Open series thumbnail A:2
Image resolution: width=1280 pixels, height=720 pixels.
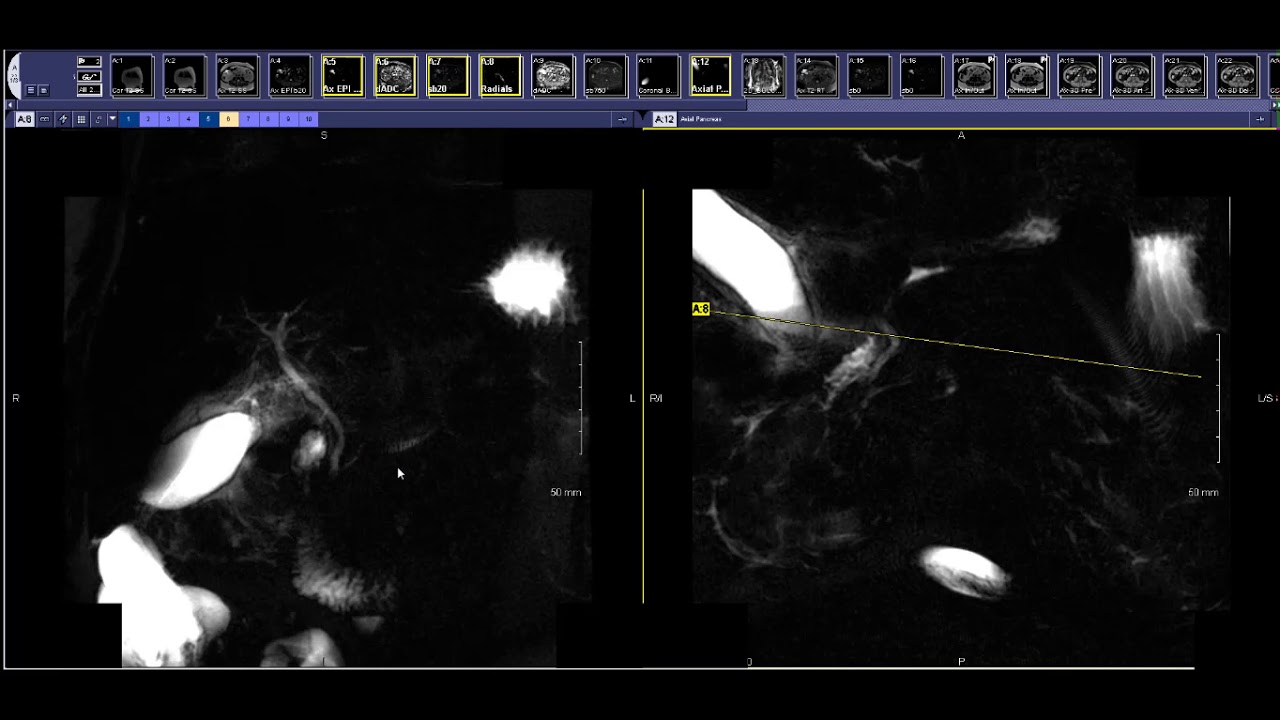pos(184,76)
